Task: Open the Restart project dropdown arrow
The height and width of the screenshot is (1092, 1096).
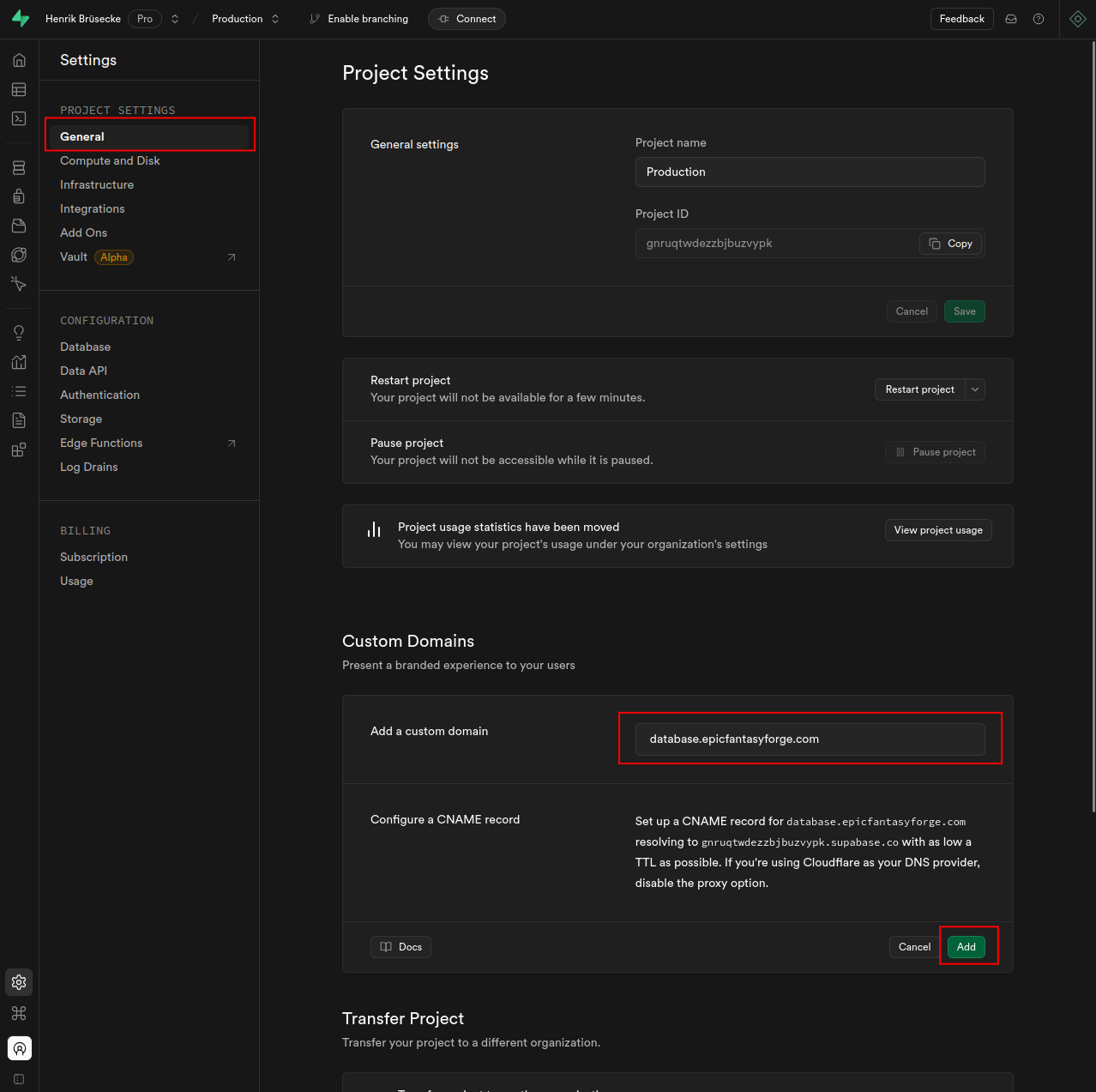Action: pyautogui.click(x=975, y=389)
